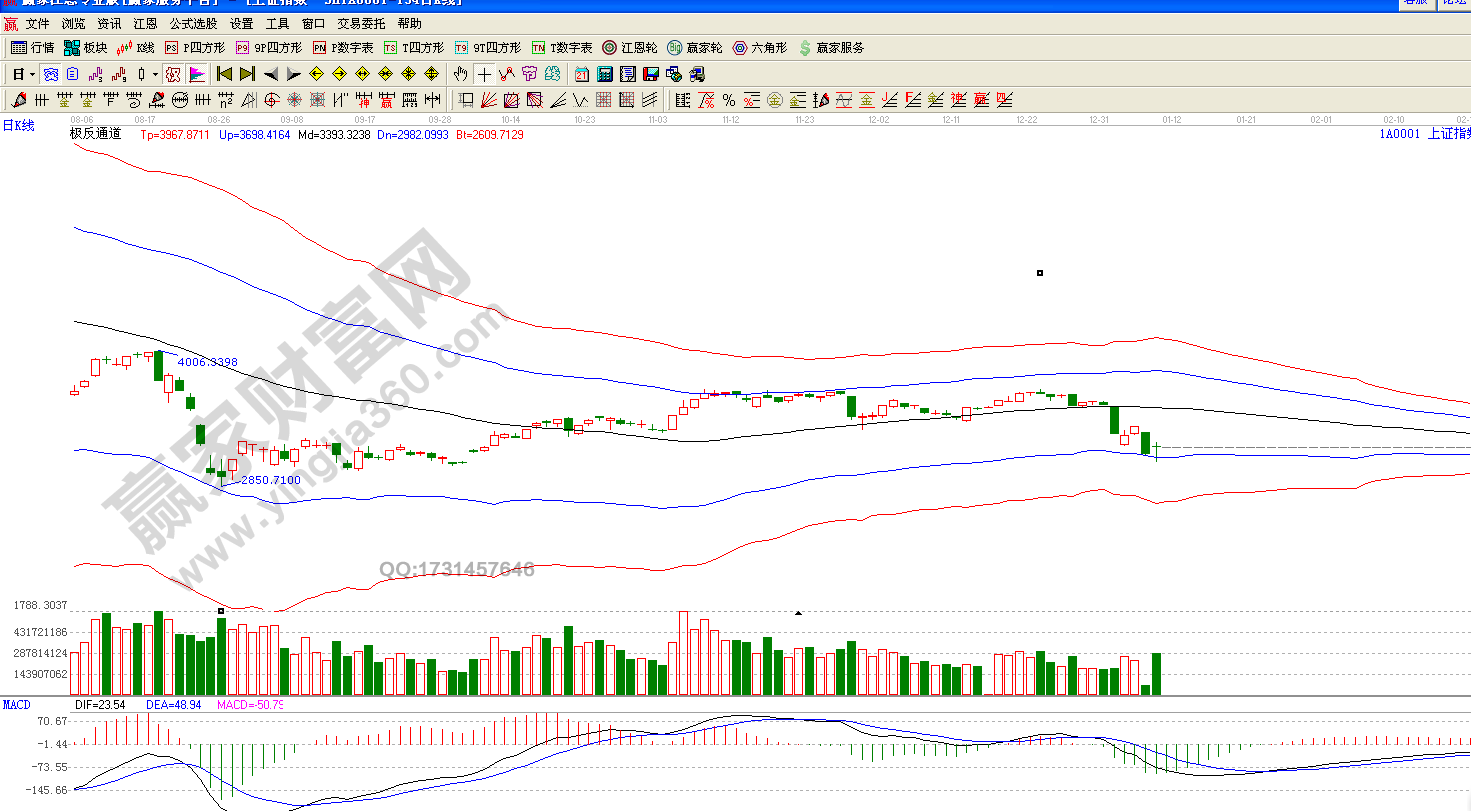
Task: Click the latest candlestick on the chart
Action: click(1157, 449)
